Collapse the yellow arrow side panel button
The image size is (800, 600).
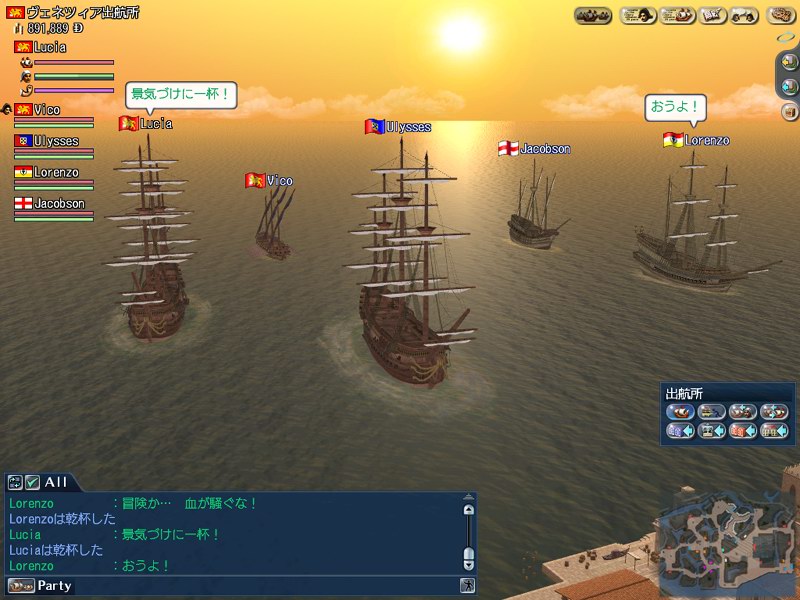(x=789, y=62)
